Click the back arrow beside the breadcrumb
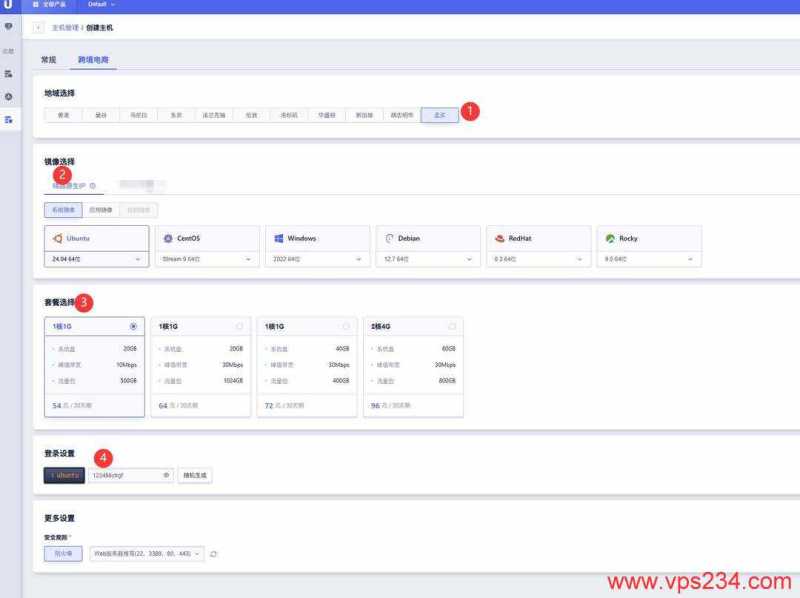 [39, 27]
